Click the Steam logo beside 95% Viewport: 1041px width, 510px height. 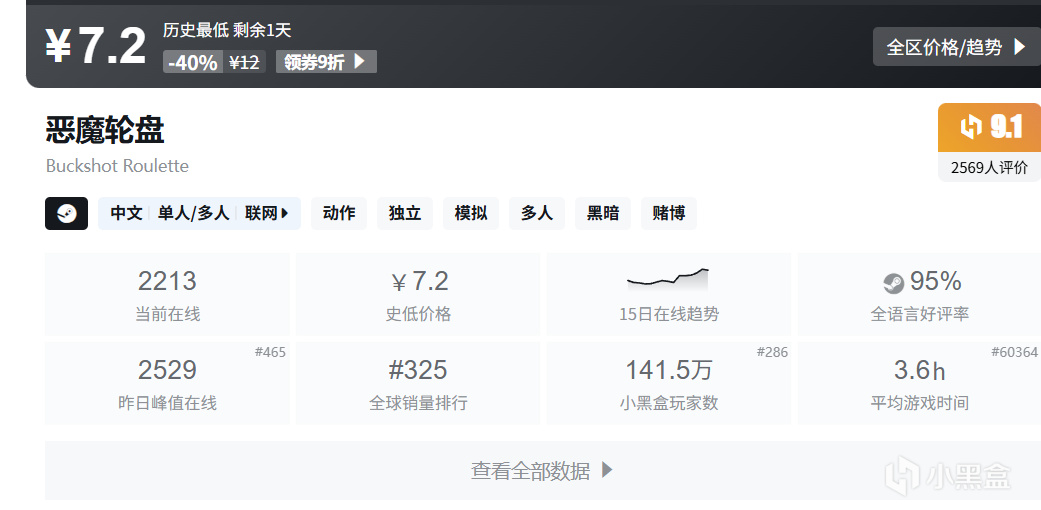tap(894, 284)
